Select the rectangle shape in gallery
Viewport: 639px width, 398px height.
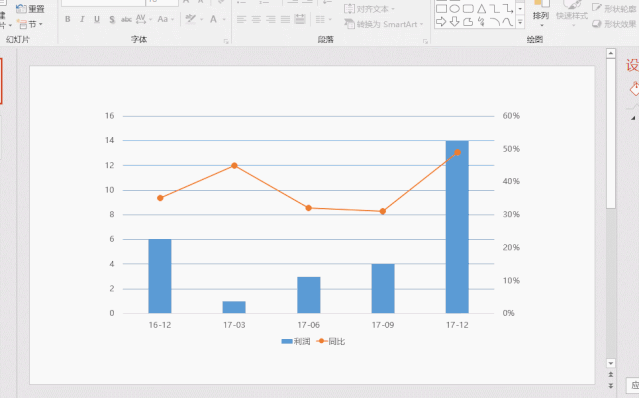click(441, 9)
